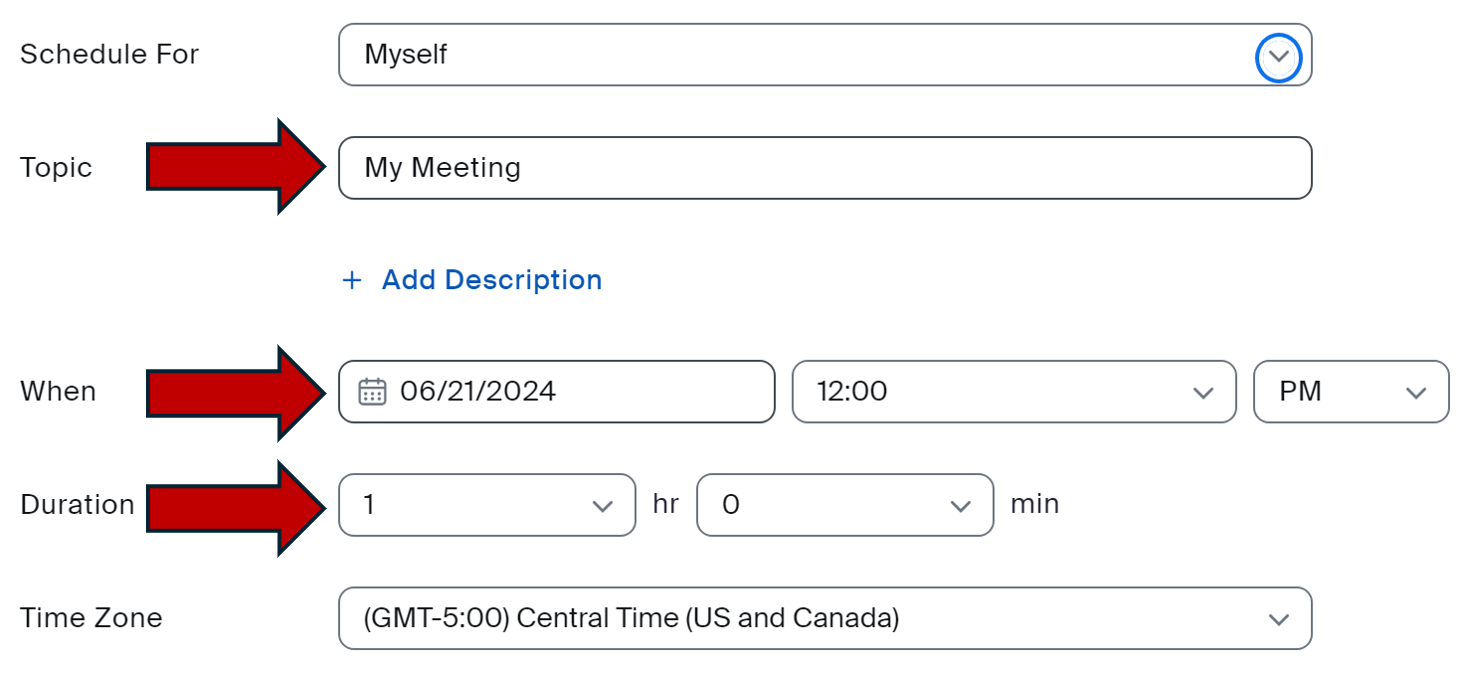This screenshot has width=1467, height=682.
Task: Expand the Central Time zone dropdown
Action: pos(825,619)
